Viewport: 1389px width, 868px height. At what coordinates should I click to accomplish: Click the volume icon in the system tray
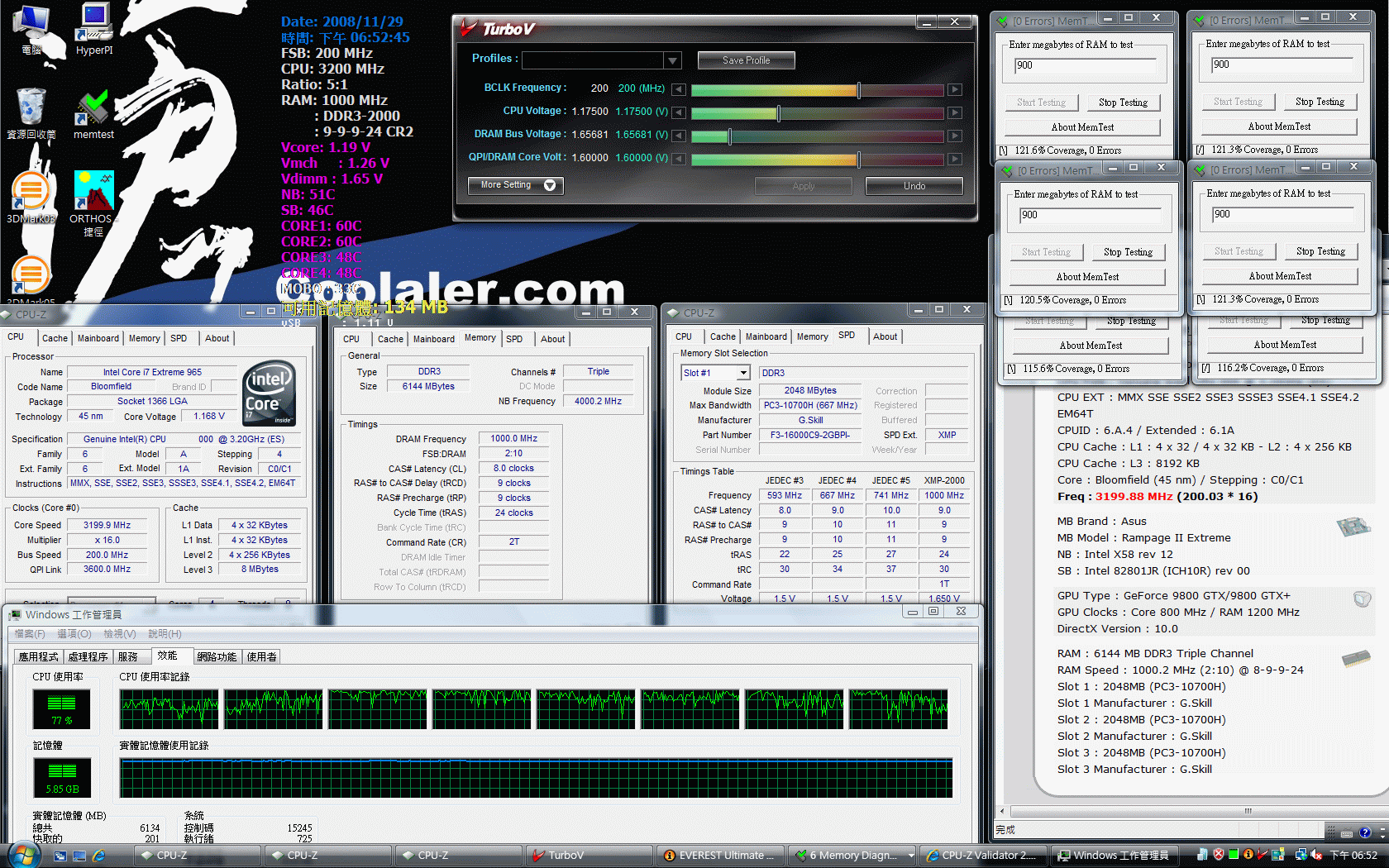click(1315, 855)
